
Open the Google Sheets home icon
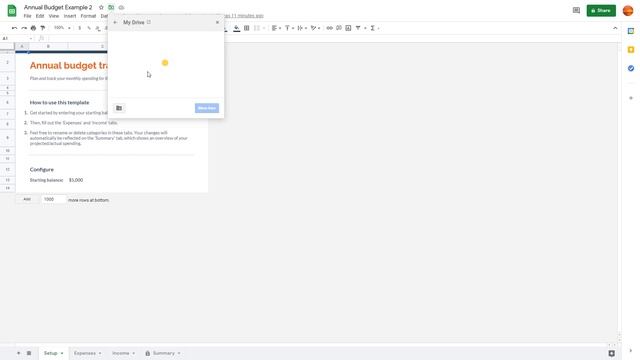(12, 11)
